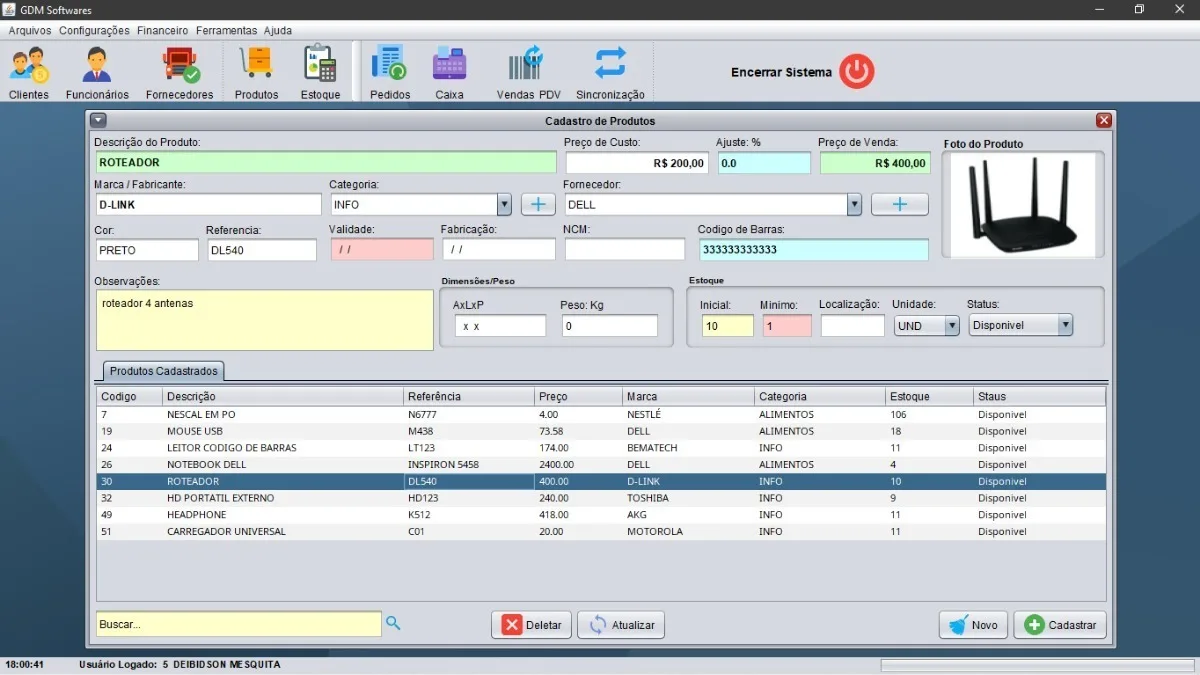
Task: Open the Unidade UND dropdown
Action: (952, 326)
